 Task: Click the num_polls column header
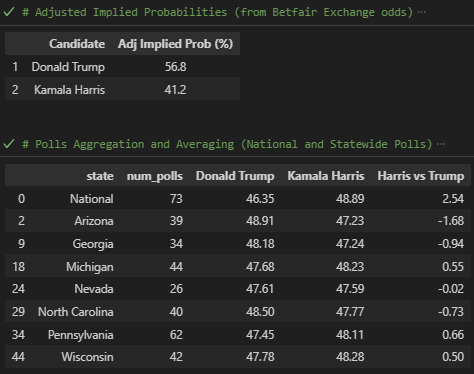tap(155, 176)
